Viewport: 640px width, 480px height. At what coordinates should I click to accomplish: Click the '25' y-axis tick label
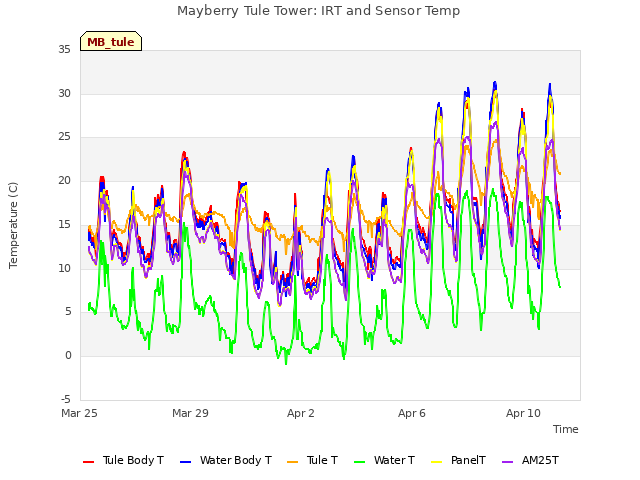click(64, 137)
